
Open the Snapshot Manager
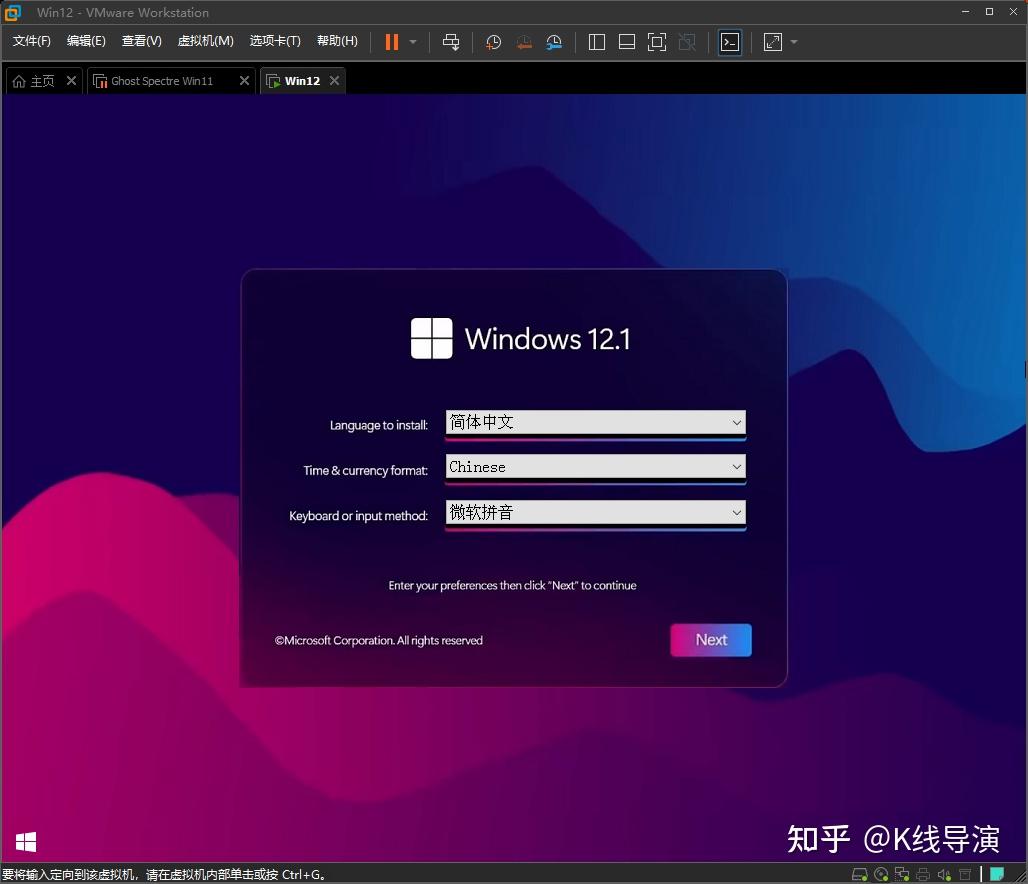click(554, 42)
